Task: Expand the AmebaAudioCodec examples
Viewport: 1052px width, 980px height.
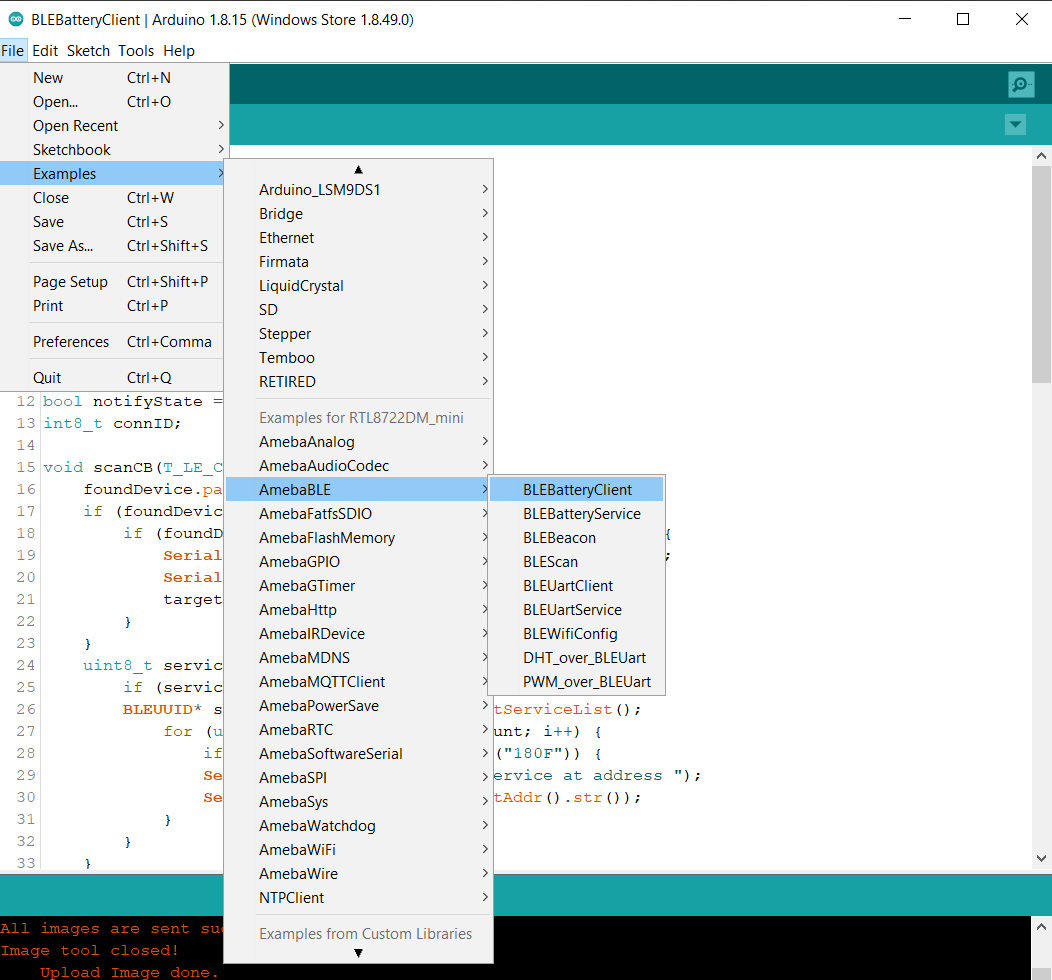Action: click(x=358, y=466)
